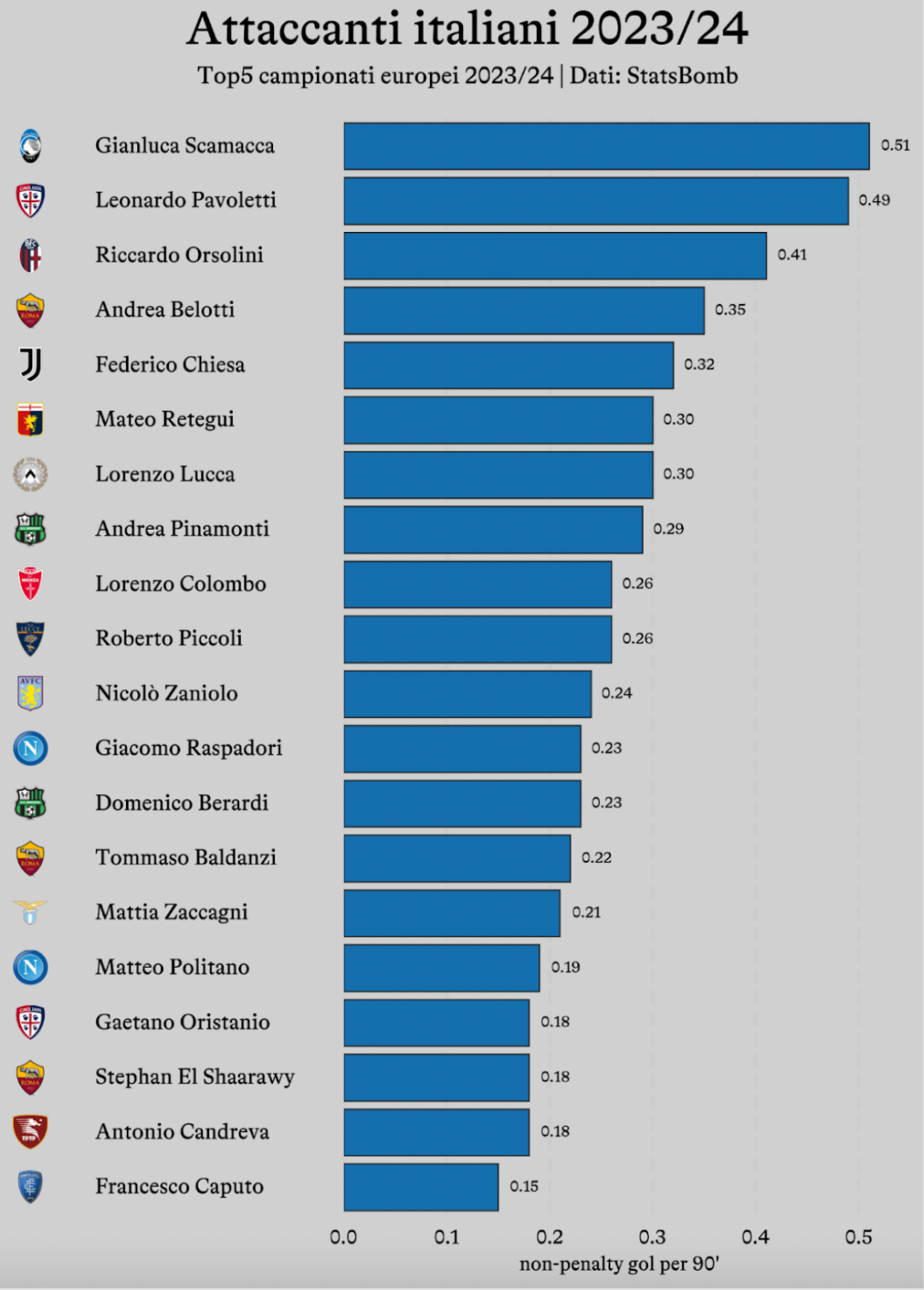Click the 0.41 value label for Orsolini
The image size is (924, 1290).
coord(792,255)
